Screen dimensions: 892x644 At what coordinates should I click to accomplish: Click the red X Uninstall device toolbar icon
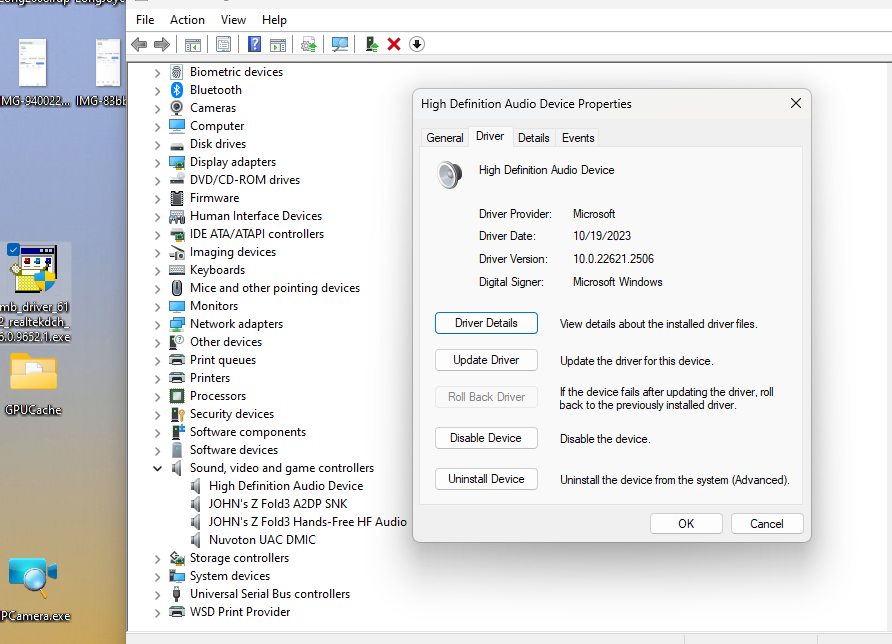394,44
